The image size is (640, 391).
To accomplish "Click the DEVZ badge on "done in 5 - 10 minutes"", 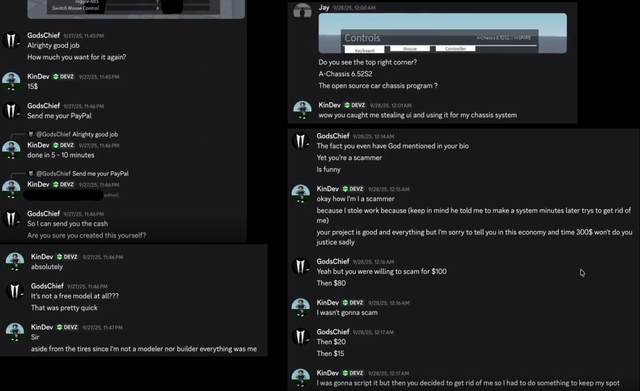I will (63, 145).
